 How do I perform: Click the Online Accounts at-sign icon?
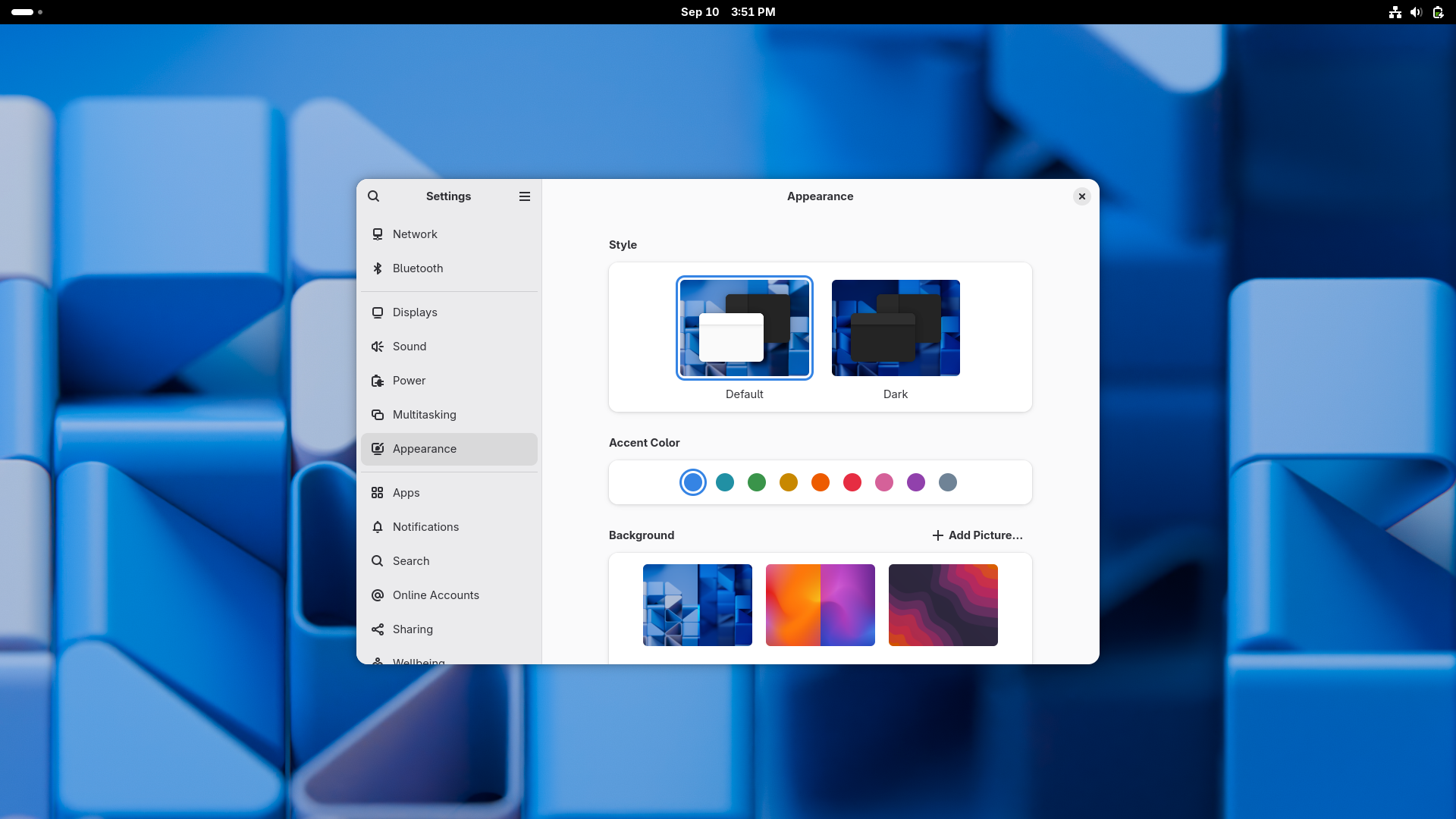click(378, 595)
